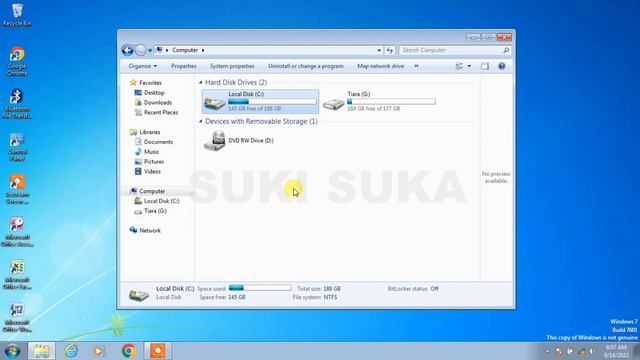This screenshot has height=360, width=640.
Task: Toggle the preview pane button
Action: pyautogui.click(x=484, y=66)
